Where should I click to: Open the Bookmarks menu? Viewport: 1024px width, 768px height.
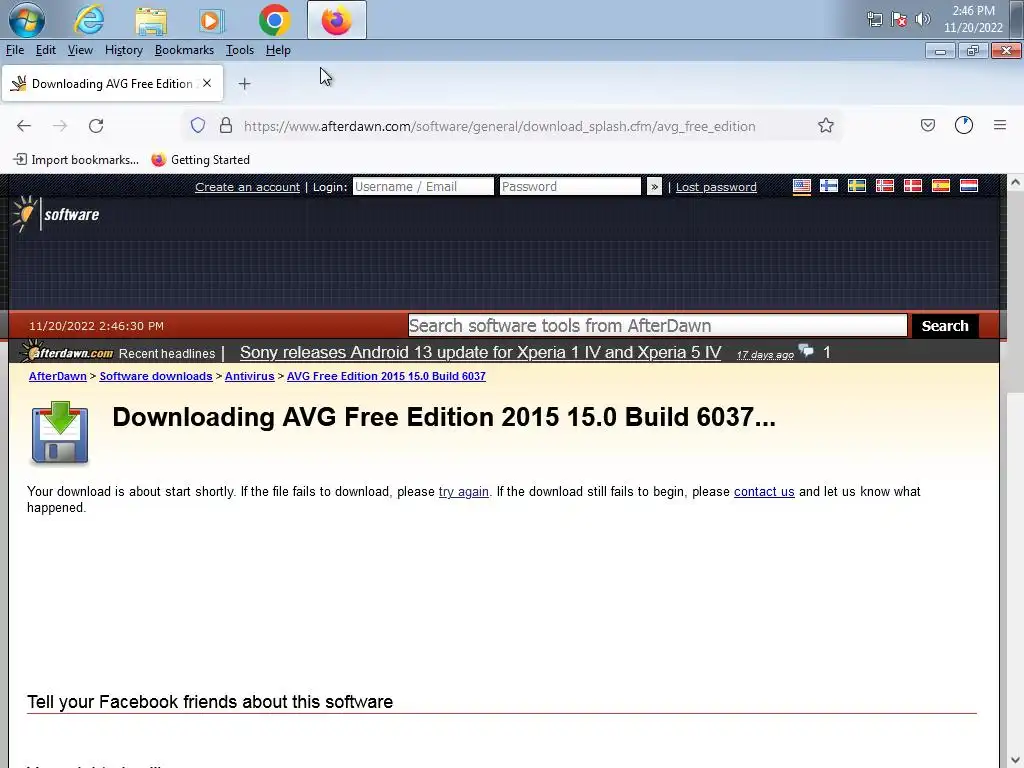coord(184,50)
